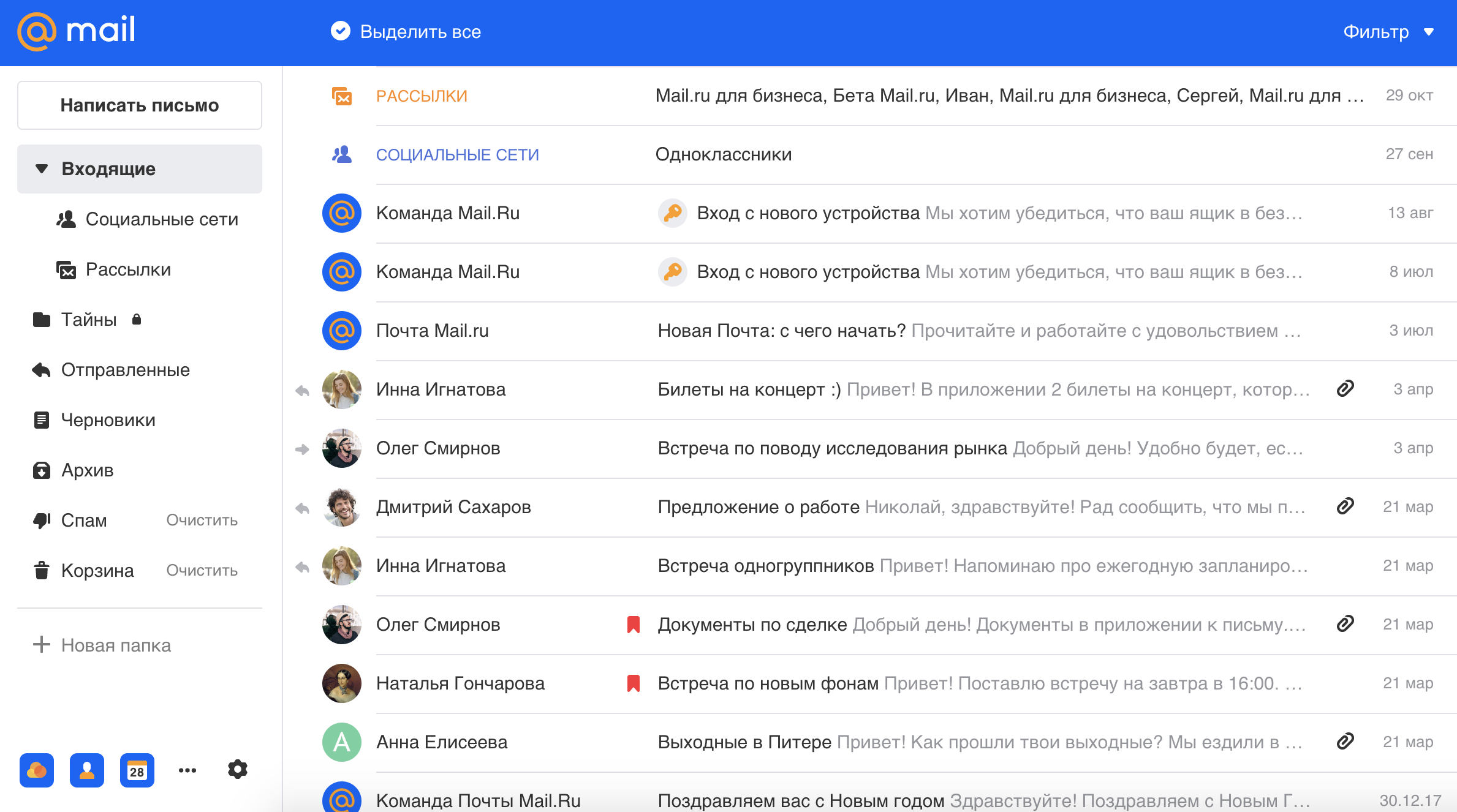This screenshot has width=1457, height=812.
Task: Click Анна Елисеева green avatar
Action: tap(342, 742)
